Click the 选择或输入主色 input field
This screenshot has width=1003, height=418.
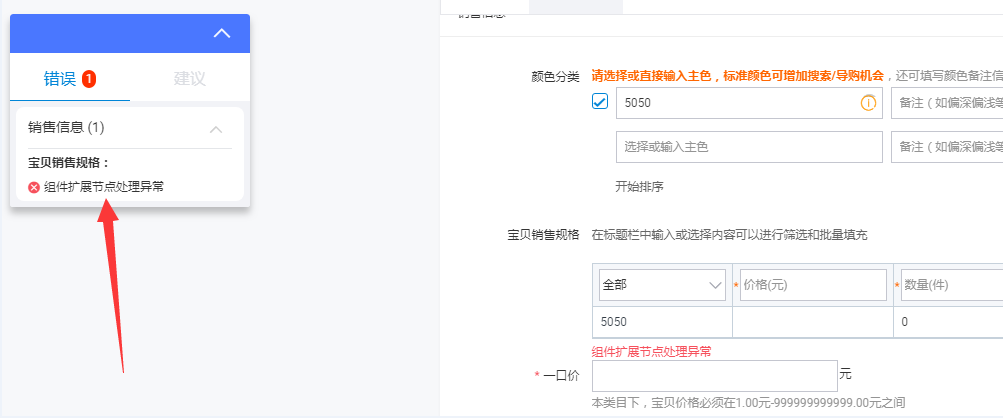click(749, 147)
